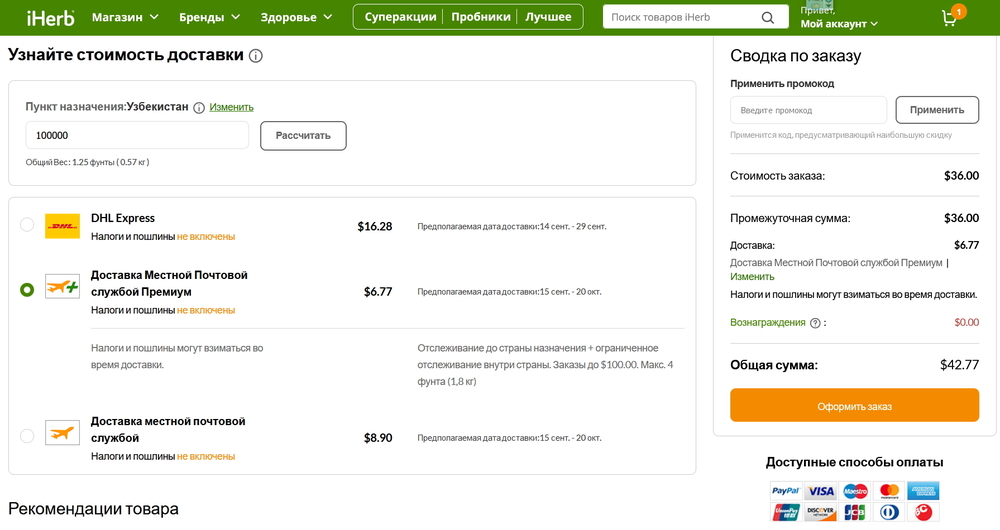The image size is (1000, 530).
Task: Select Доставка Местной Почтовой службой Премиум radio
Action: pos(27,290)
